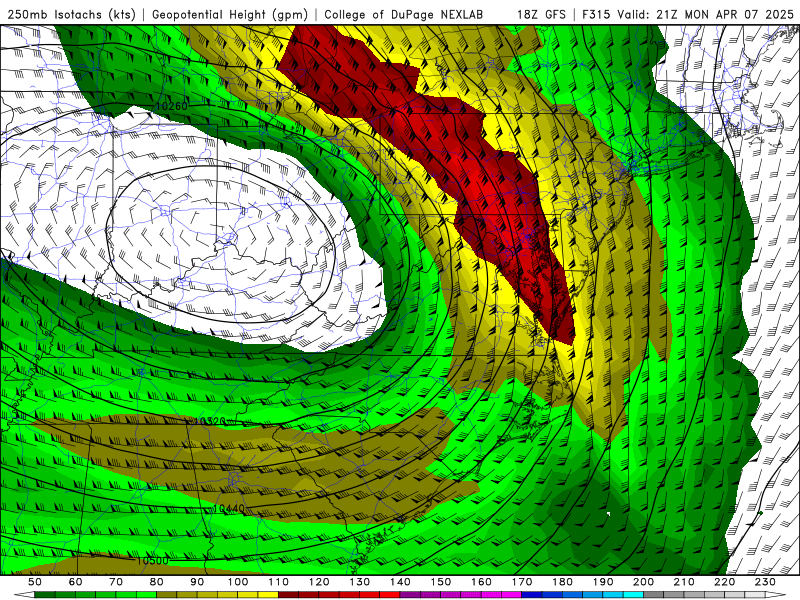Select the 10440 height contour label
Image resolution: width=800 pixels, height=600 pixels.
point(229,508)
